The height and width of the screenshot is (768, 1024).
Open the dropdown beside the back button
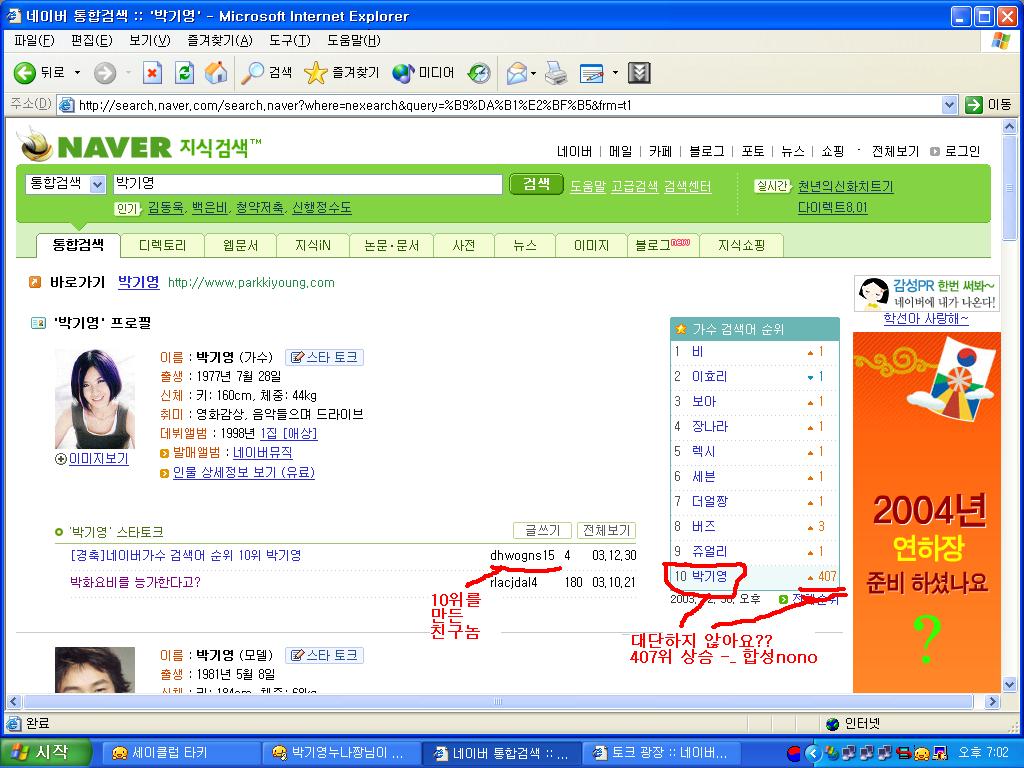(x=77, y=72)
